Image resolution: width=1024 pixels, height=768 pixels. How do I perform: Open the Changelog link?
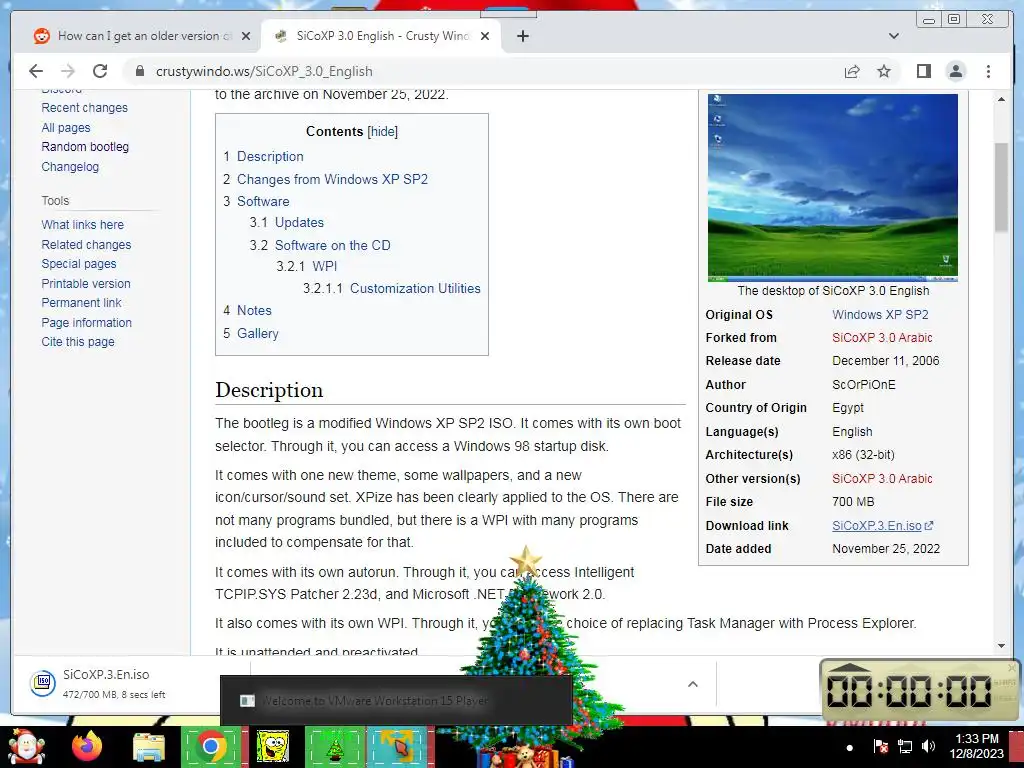point(70,167)
